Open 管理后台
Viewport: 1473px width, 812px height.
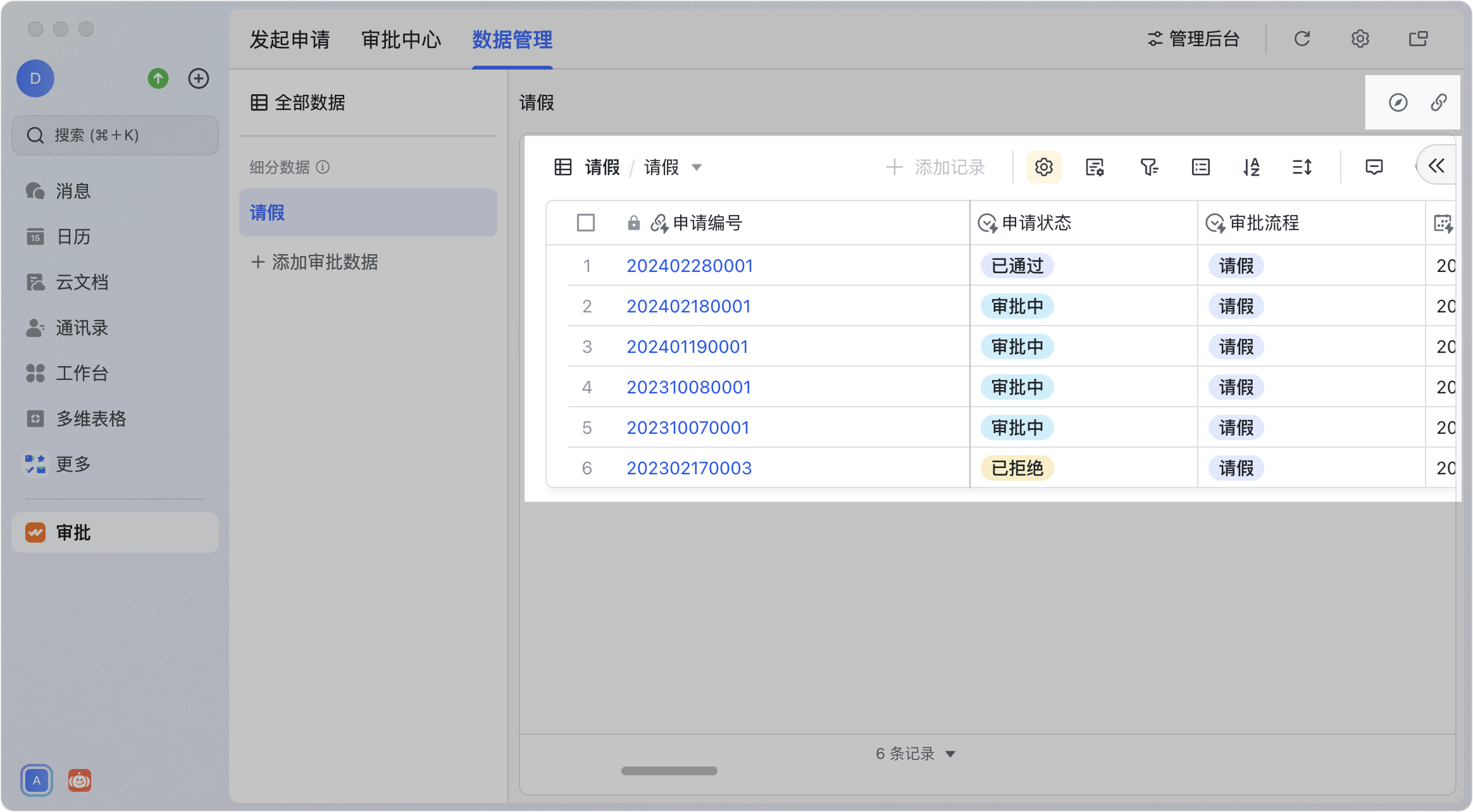pos(1193,39)
